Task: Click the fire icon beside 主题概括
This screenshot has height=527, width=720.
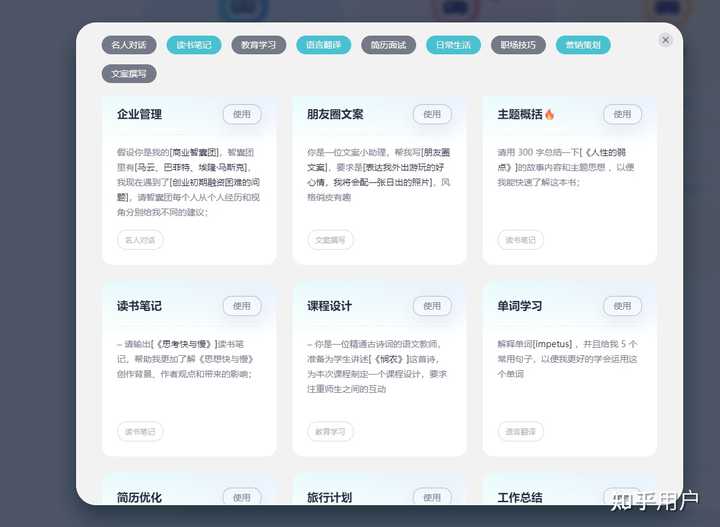Action: click(x=550, y=114)
